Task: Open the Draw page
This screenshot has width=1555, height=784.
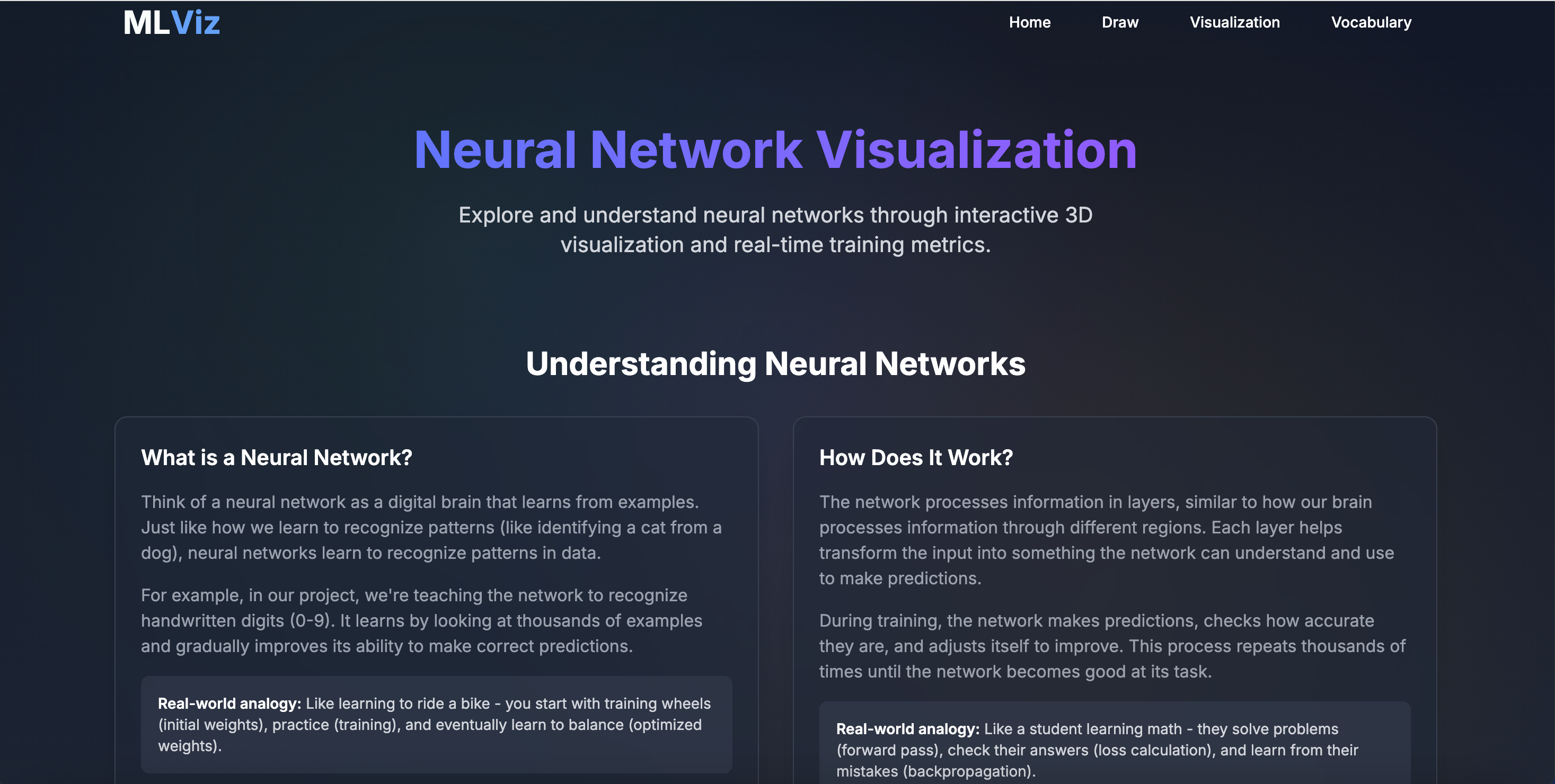Action: 1120,22
